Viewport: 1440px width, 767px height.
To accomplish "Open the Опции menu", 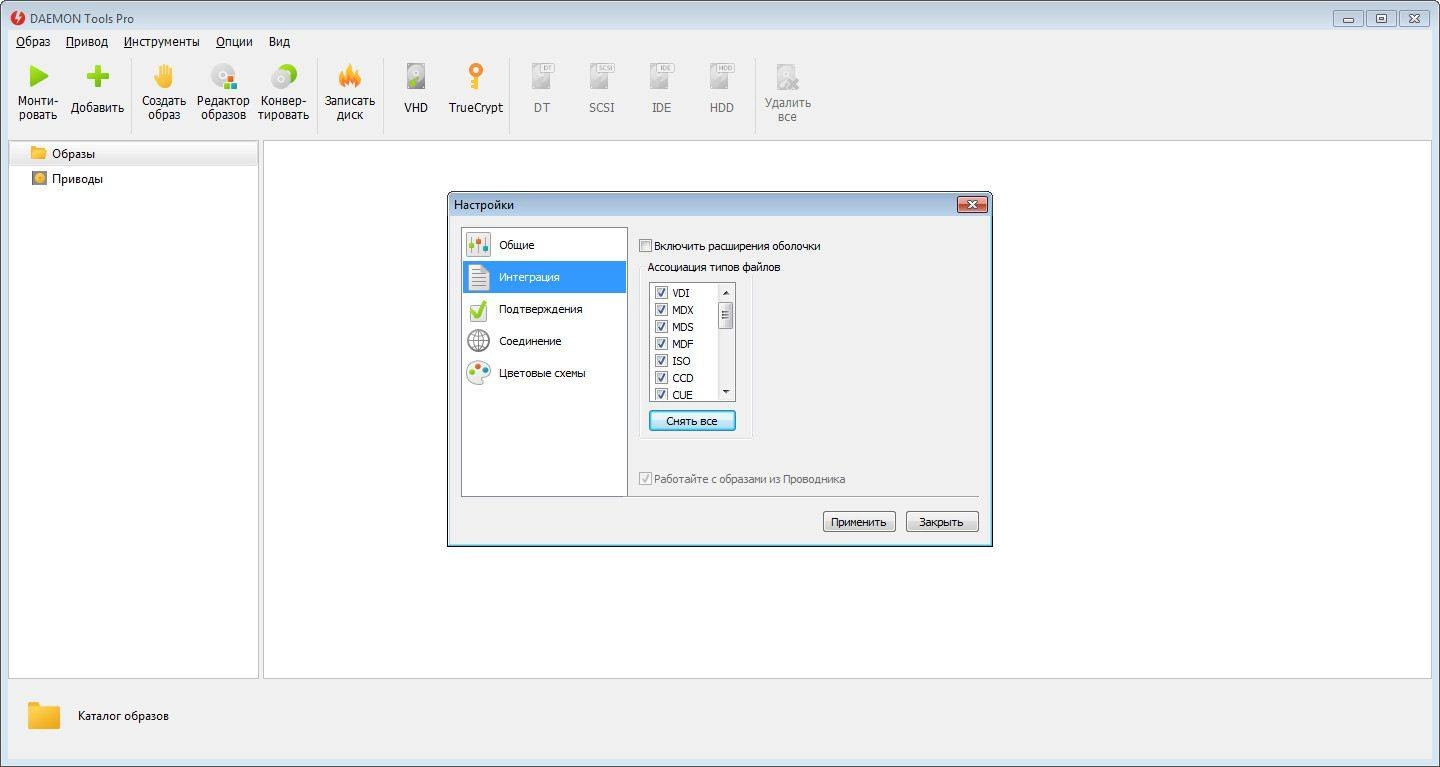I will (x=234, y=42).
